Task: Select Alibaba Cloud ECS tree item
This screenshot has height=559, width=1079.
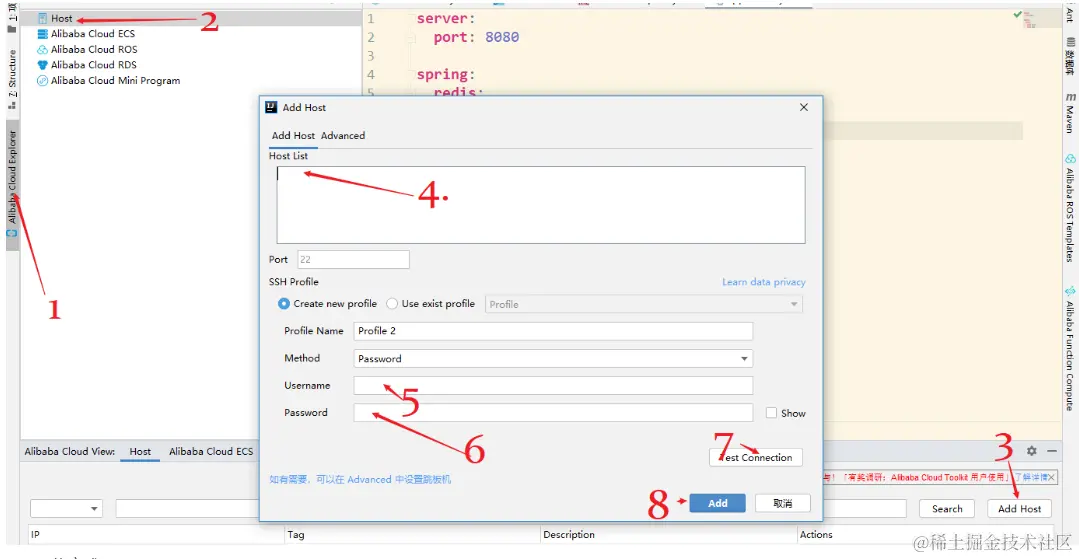Action: coord(86,34)
